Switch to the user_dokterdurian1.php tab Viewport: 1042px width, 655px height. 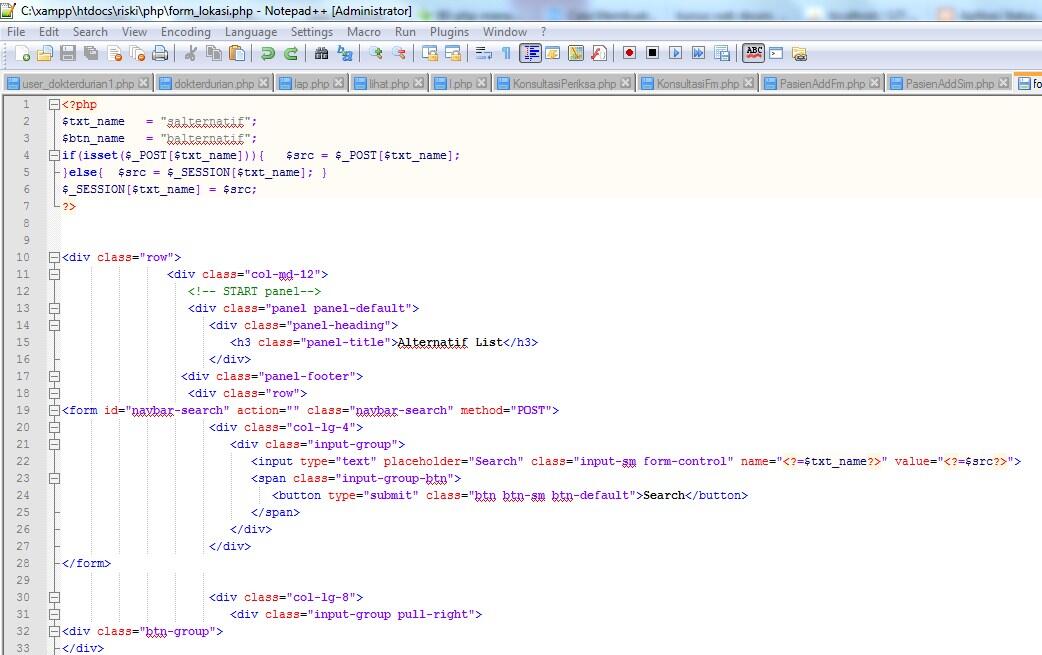point(78,83)
